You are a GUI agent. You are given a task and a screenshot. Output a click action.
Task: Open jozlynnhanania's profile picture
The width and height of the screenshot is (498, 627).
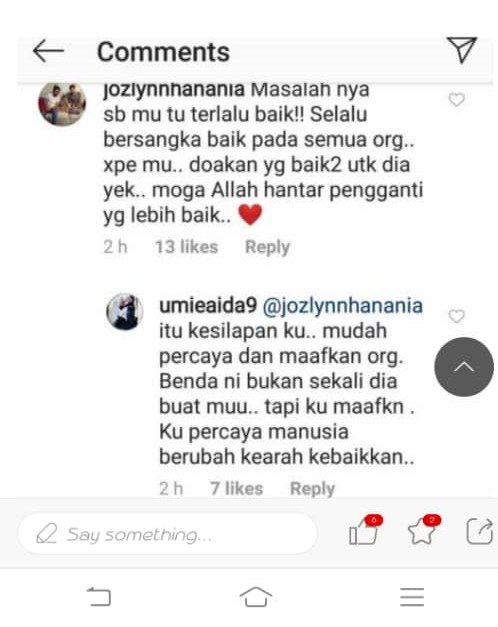click(x=62, y=103)
